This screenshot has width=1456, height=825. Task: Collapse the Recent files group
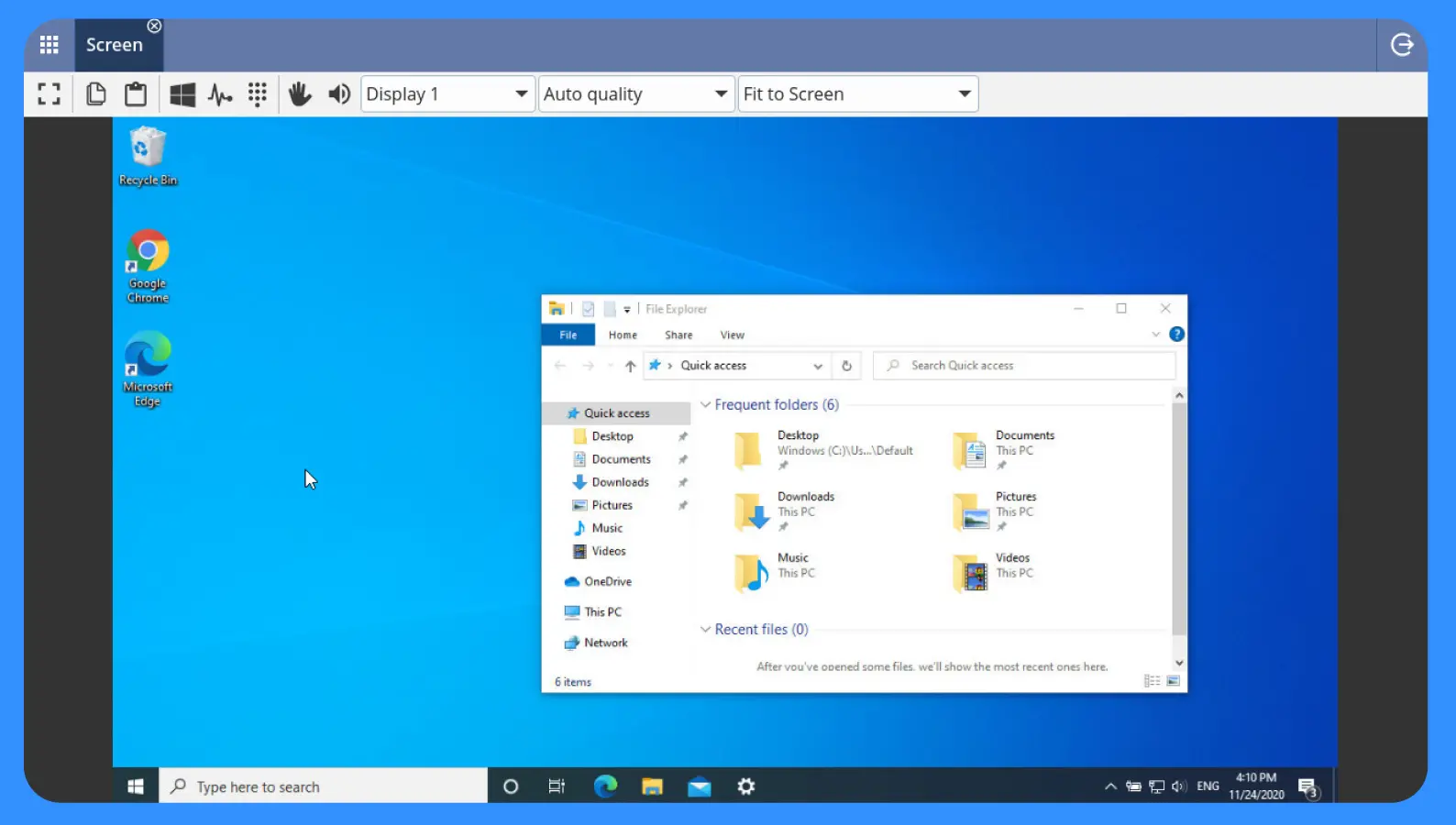click(705, 629)
